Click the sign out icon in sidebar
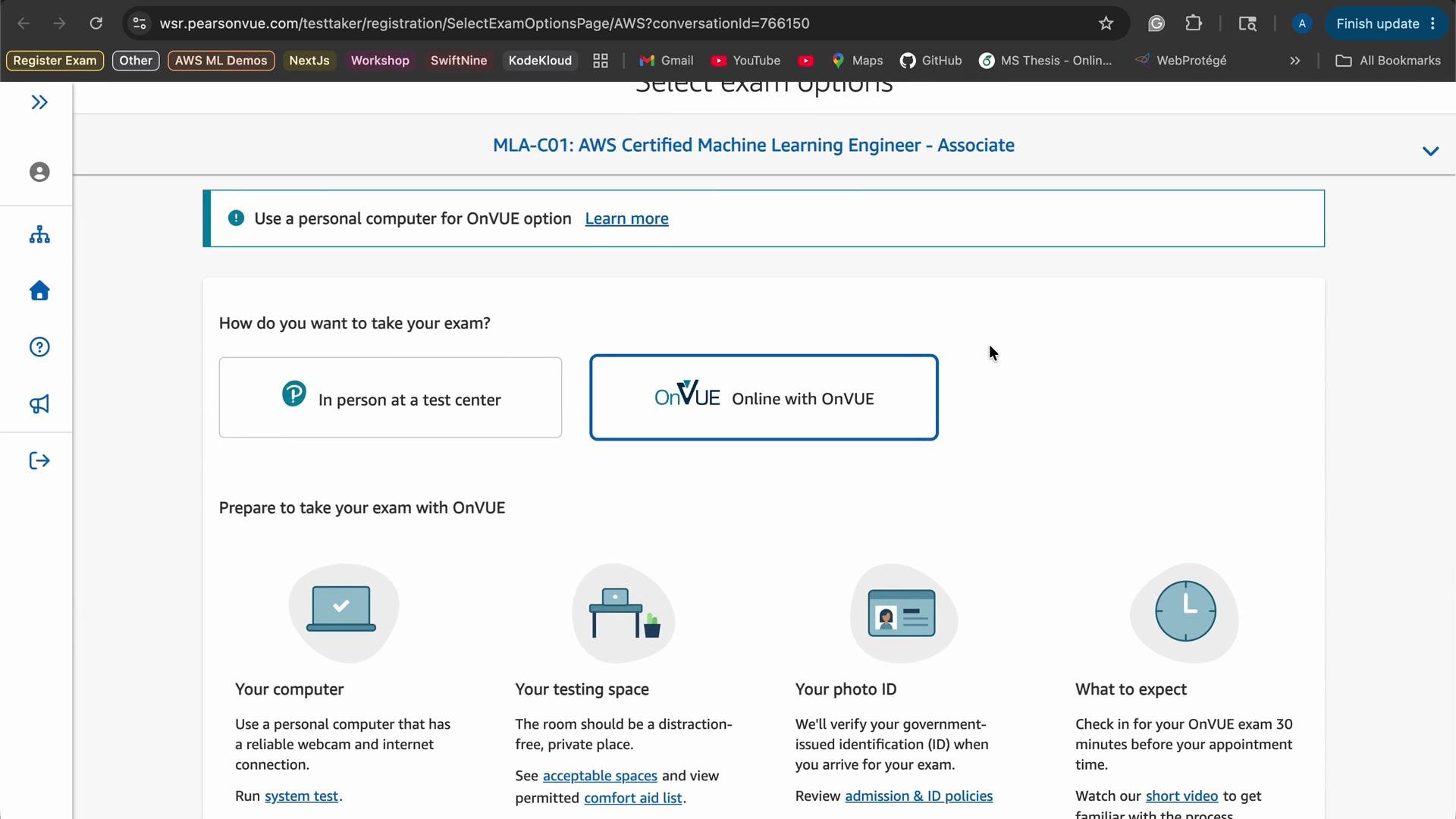This screenshot has height=819, width=1456. [x=39, y=461]
